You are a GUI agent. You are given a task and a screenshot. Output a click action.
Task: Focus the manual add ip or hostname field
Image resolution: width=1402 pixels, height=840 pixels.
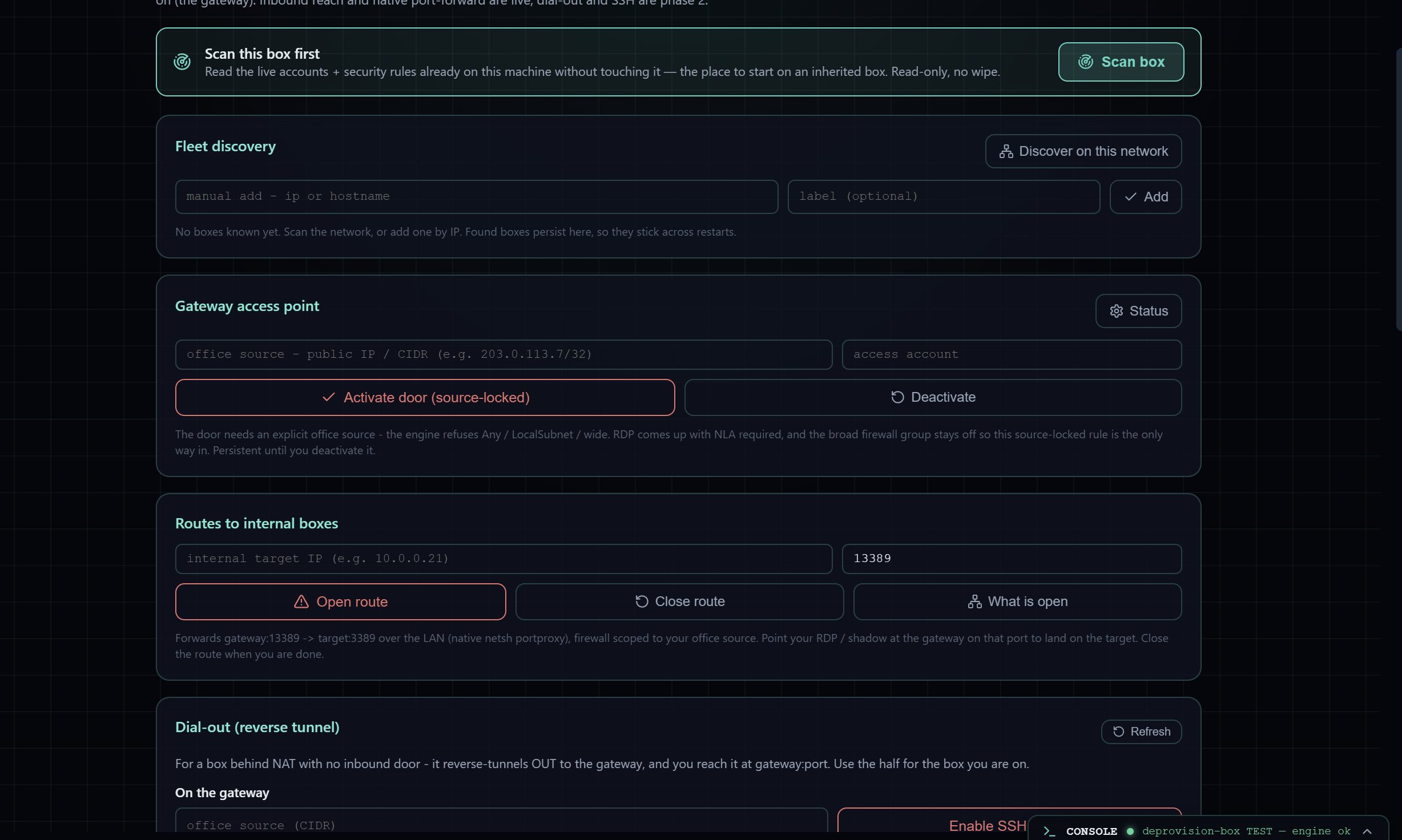(x=476, y=197)
